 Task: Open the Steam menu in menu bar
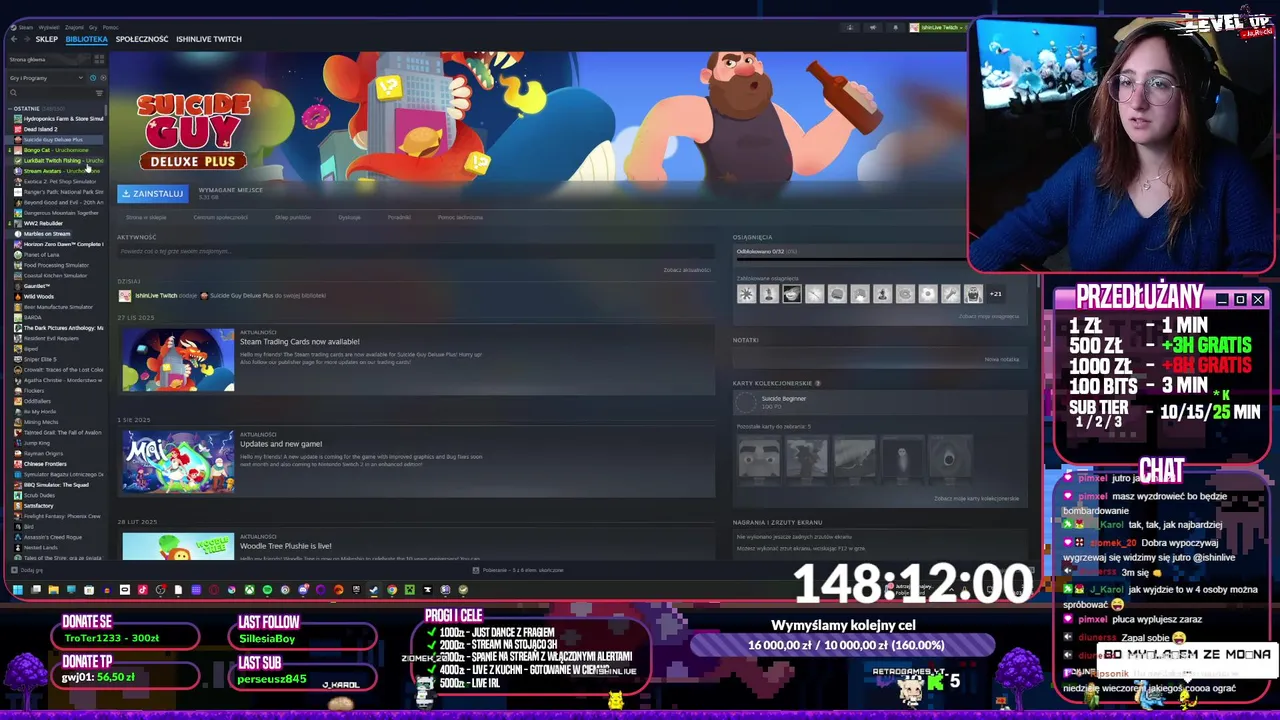[24, 27]
